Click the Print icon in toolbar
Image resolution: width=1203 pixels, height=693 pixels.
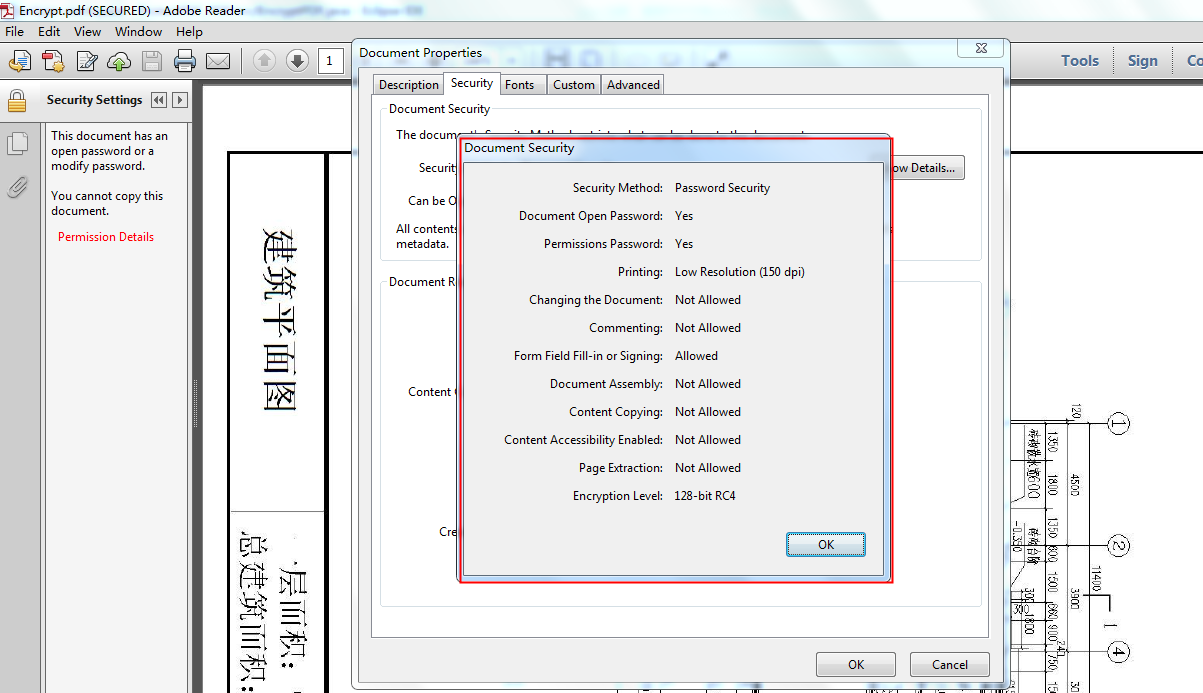185,61
